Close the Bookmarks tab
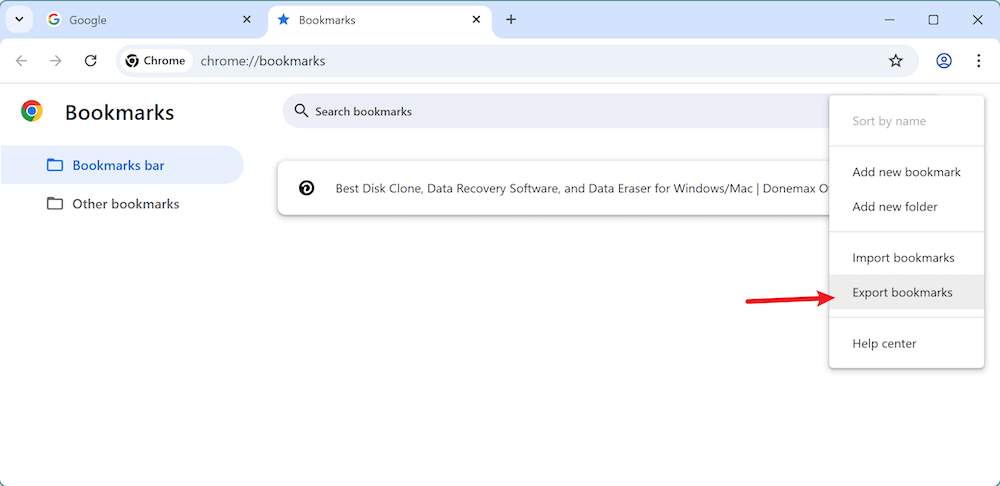This screenshot has height=486, width=1000. pos(476,20)
